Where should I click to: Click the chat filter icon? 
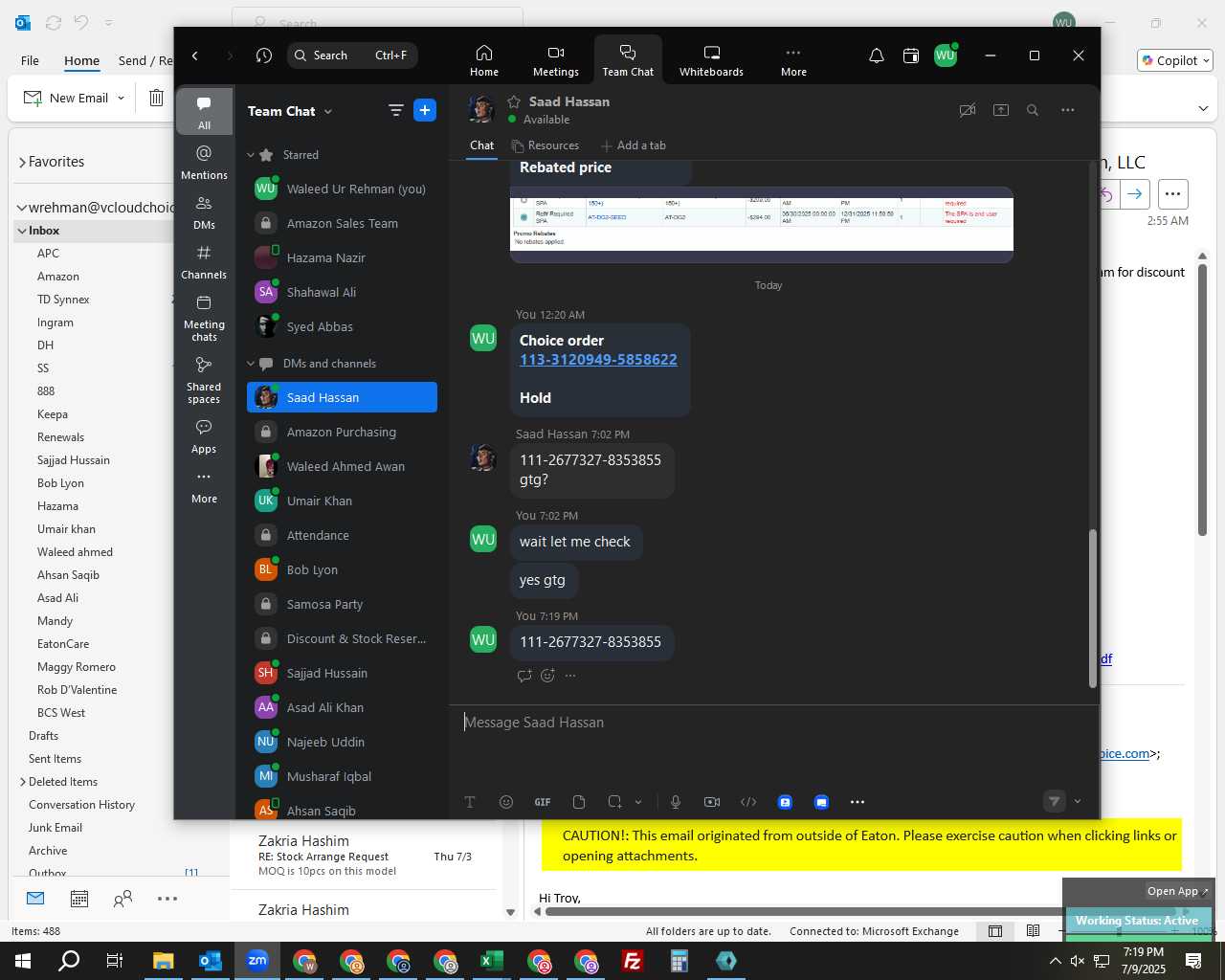click(x=395, y=111)
